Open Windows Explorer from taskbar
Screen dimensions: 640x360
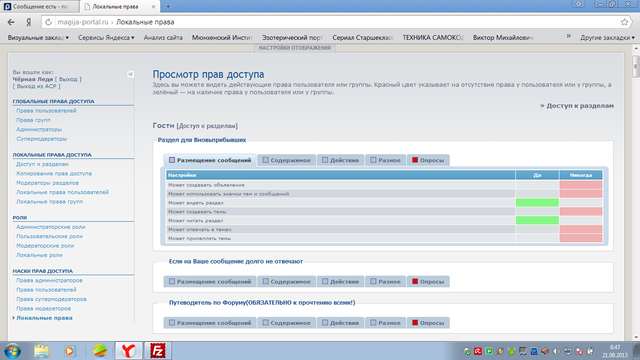tap(41, 351)
